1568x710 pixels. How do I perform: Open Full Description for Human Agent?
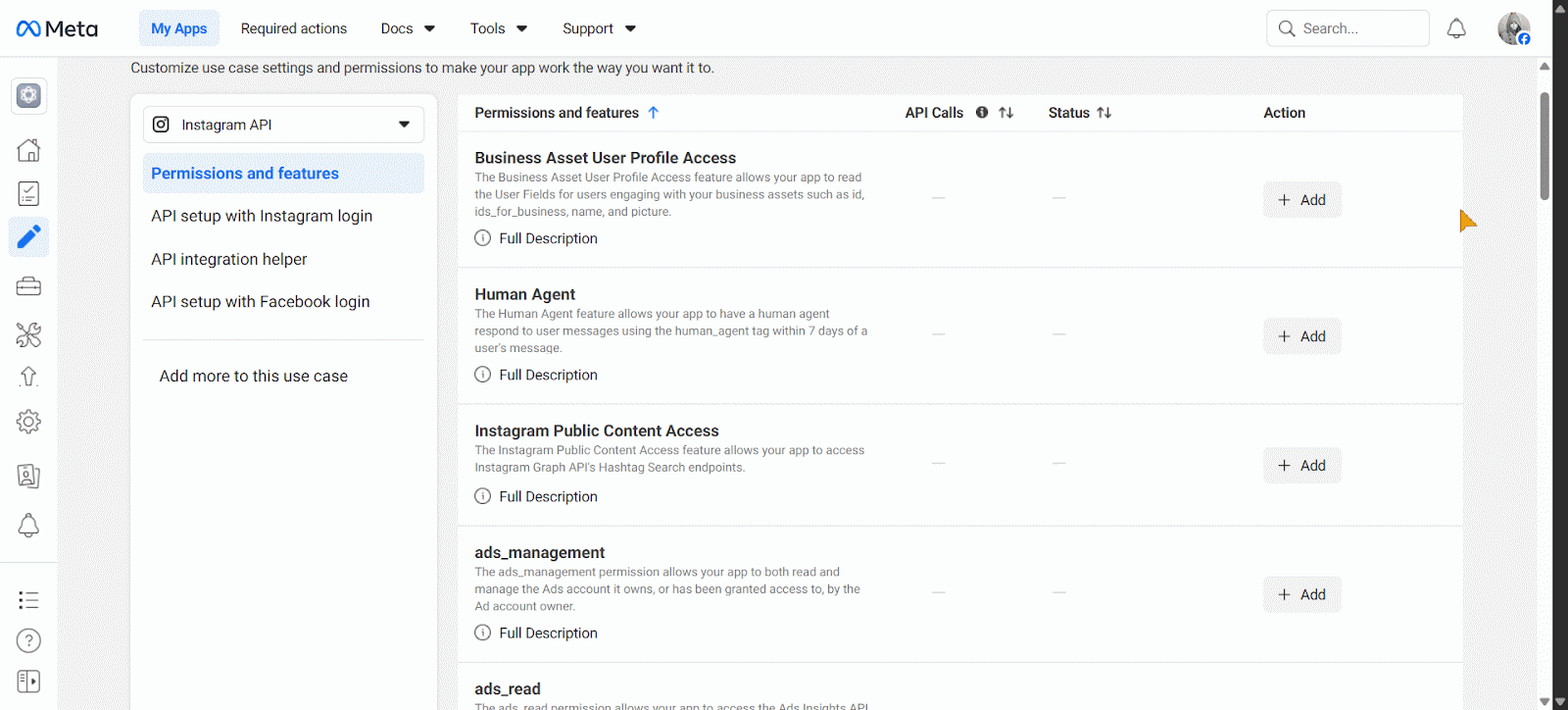(x=536, y=375)
